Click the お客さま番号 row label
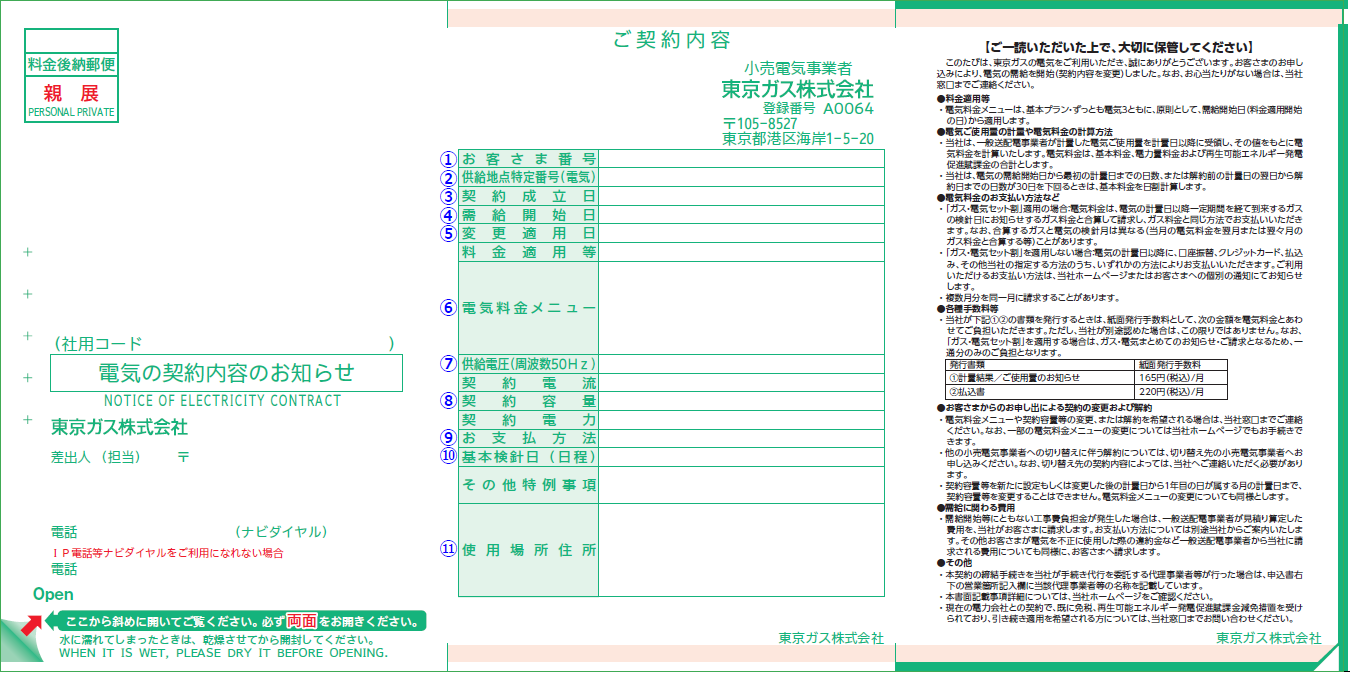The height and width of the screenshot is (673, 1350). 528,159
